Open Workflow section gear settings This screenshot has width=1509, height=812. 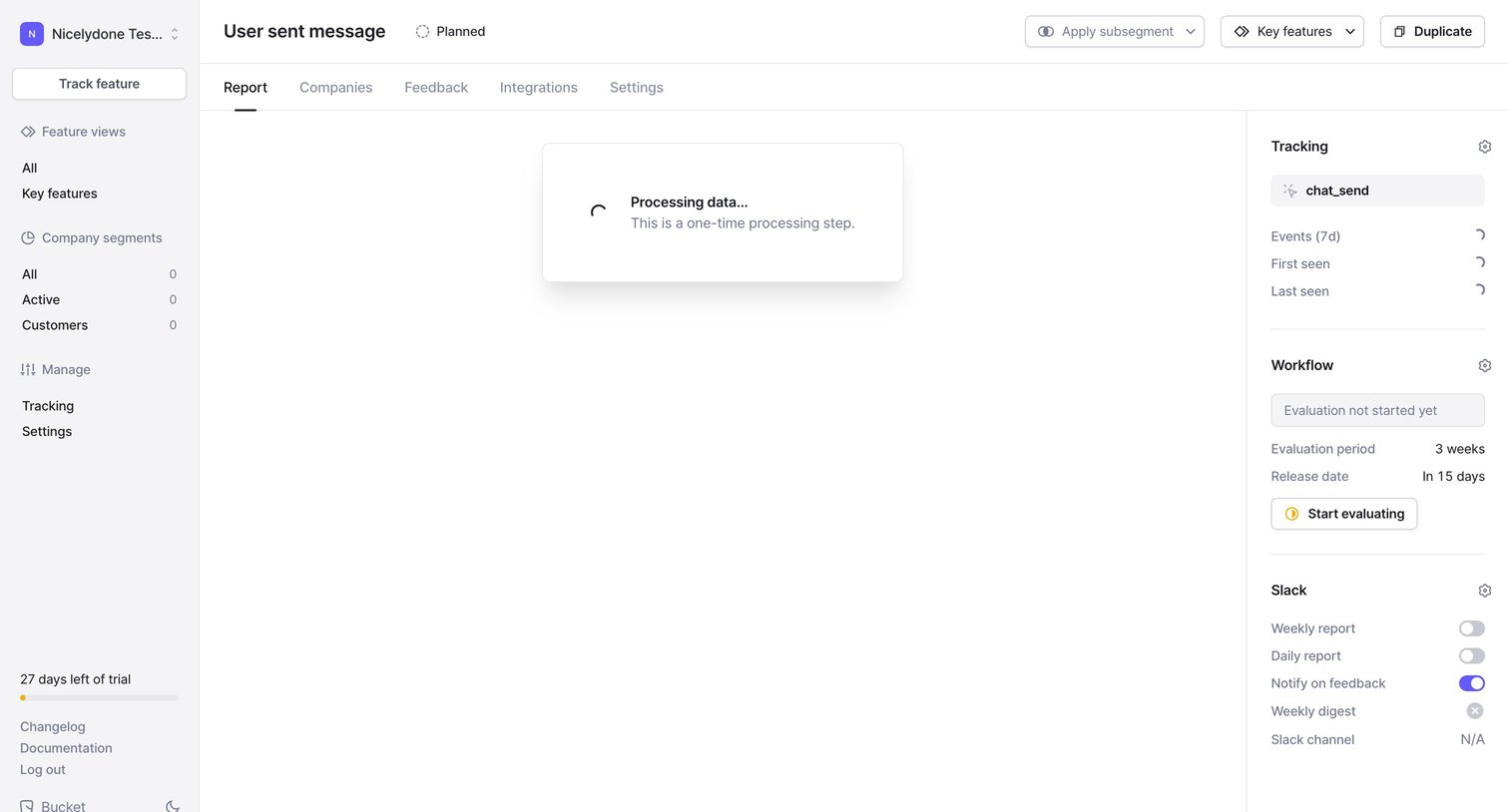click(x=1484, y=366)
